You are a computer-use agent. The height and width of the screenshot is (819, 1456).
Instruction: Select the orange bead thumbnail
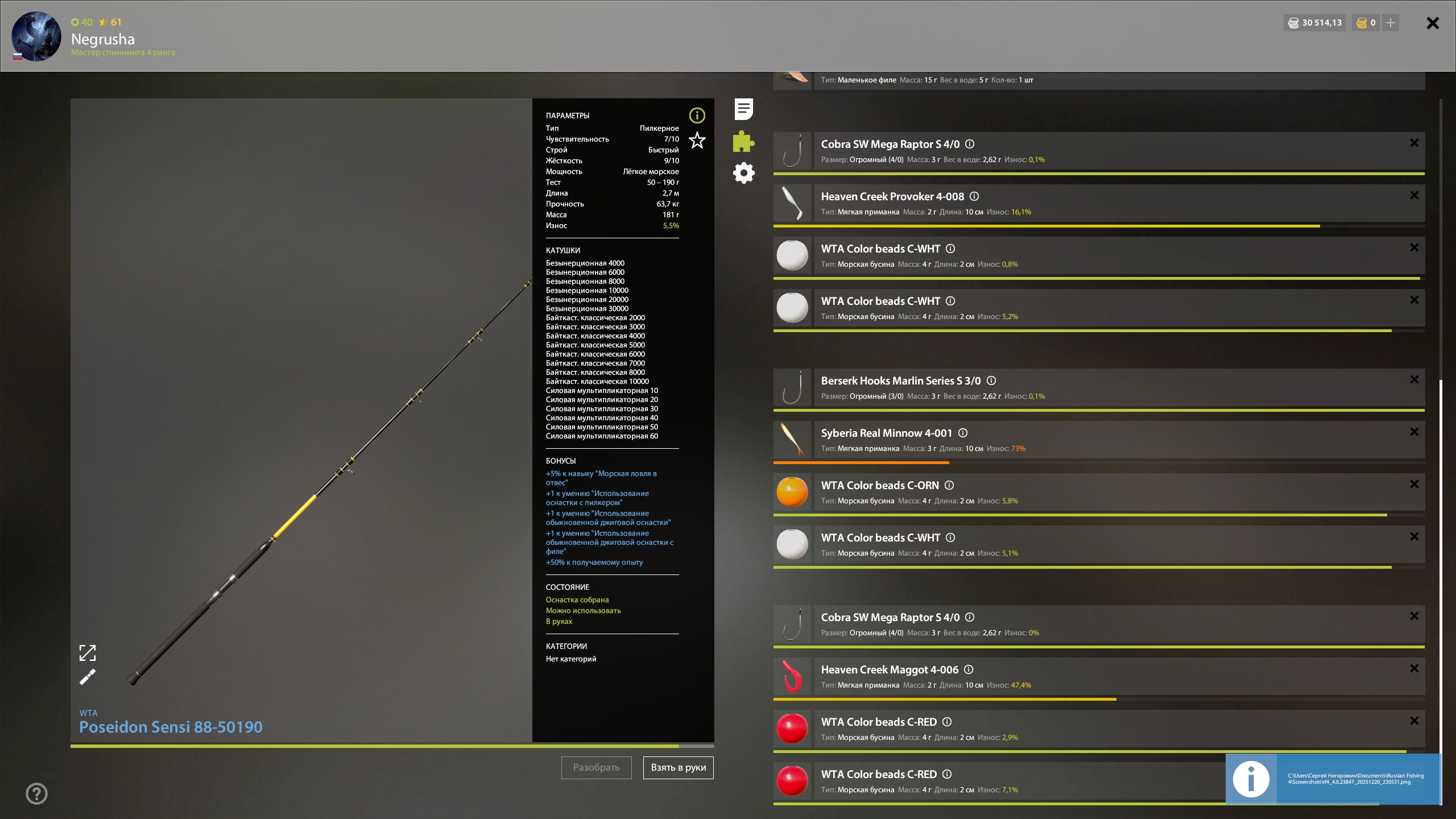(x=792, y=492)
